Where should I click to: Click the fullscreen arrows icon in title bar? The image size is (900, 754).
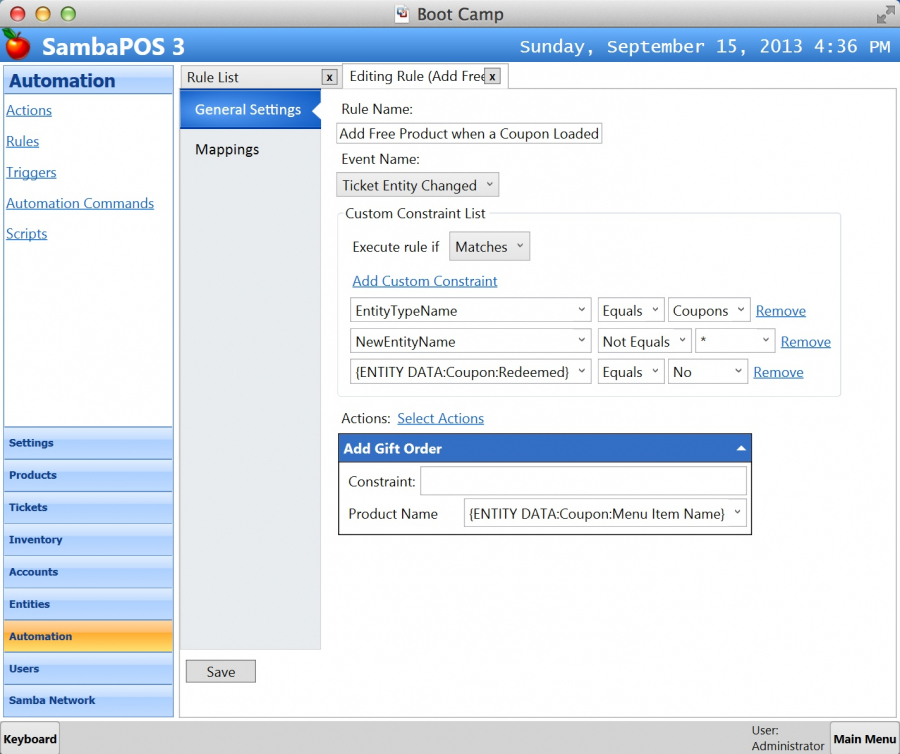click(885, 14)
